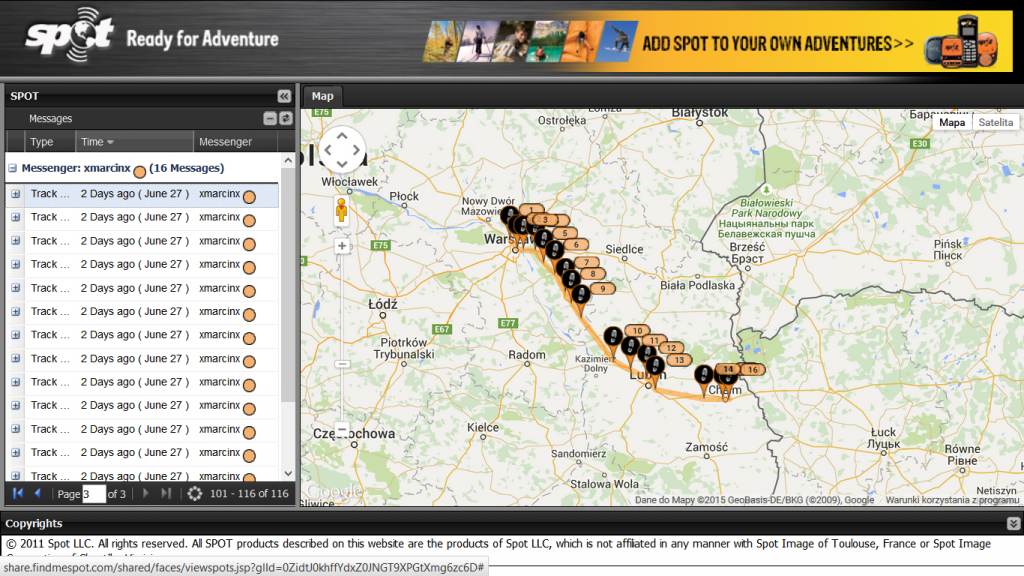
Task: Zoom out on the map
Action: pyautogui.click(x=342, y=430)
